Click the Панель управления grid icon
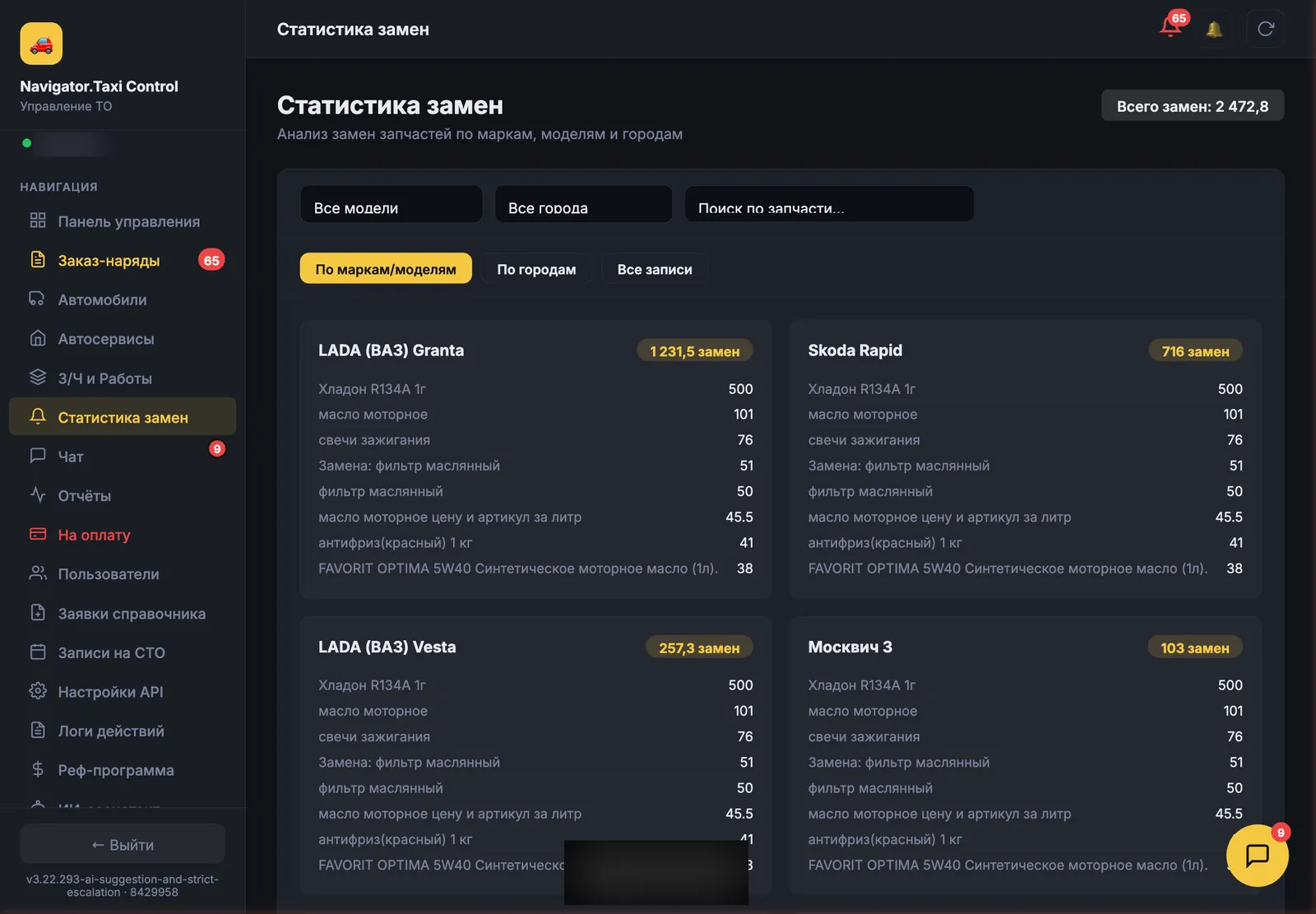This screenshot has height=914, width=1316. (38, 220)
